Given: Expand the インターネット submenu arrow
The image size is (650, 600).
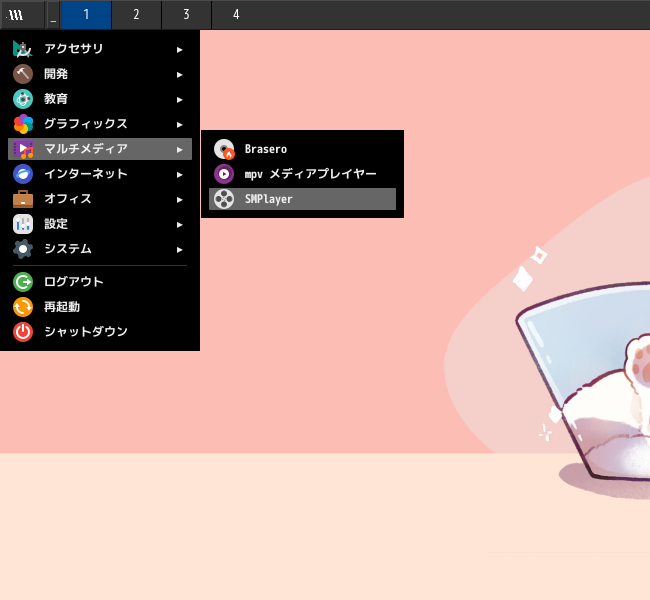Looking at the screenshot, I should 179,175.
